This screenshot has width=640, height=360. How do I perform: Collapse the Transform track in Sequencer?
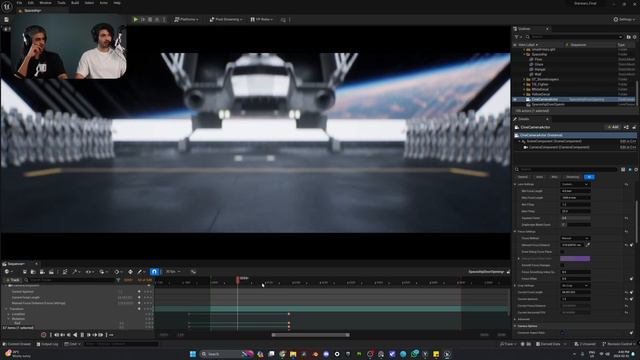(6, 309)
